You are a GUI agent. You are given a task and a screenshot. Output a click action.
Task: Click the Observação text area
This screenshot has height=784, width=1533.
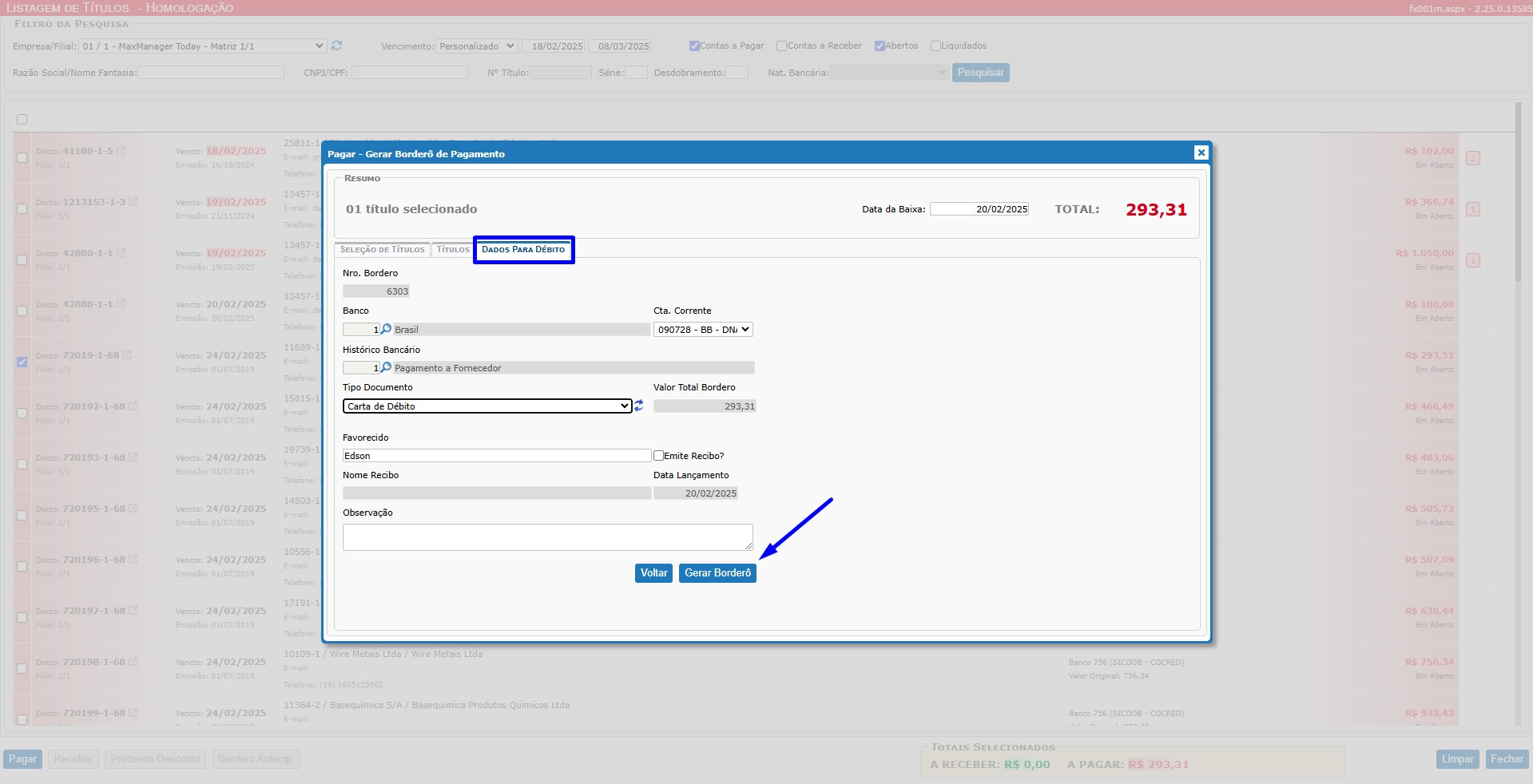coord(547,537)
